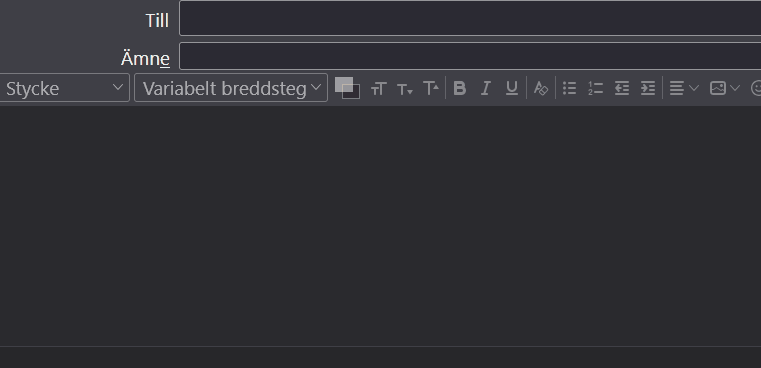The image size is (761, 368).
Task: Decrease the font size
Action: (405, 89)
